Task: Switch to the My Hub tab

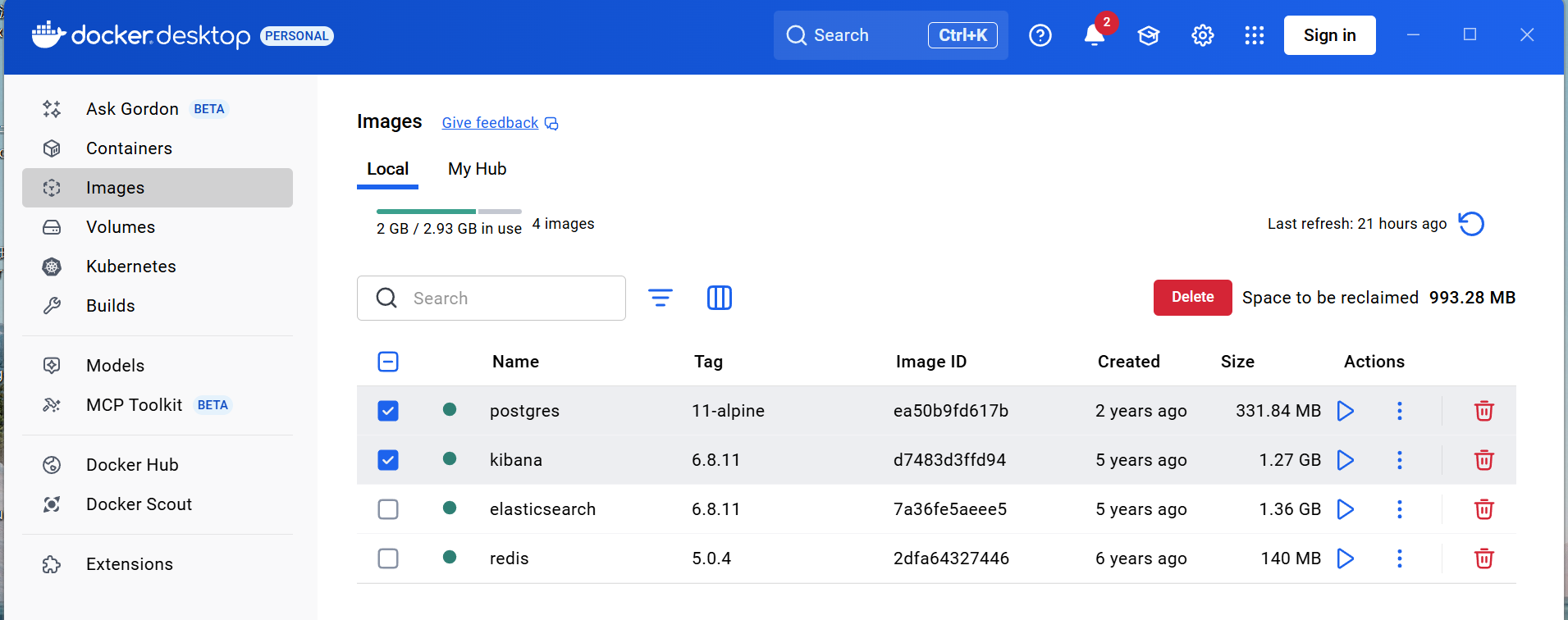Action: [x=478, y=169]
